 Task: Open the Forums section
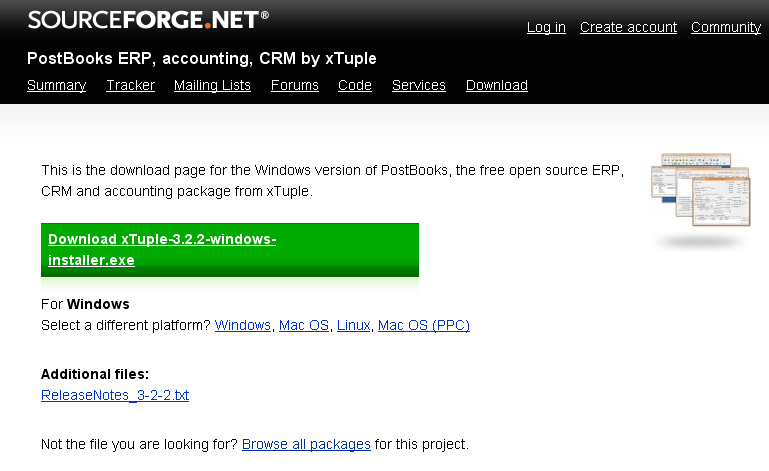tap(294, 85)
